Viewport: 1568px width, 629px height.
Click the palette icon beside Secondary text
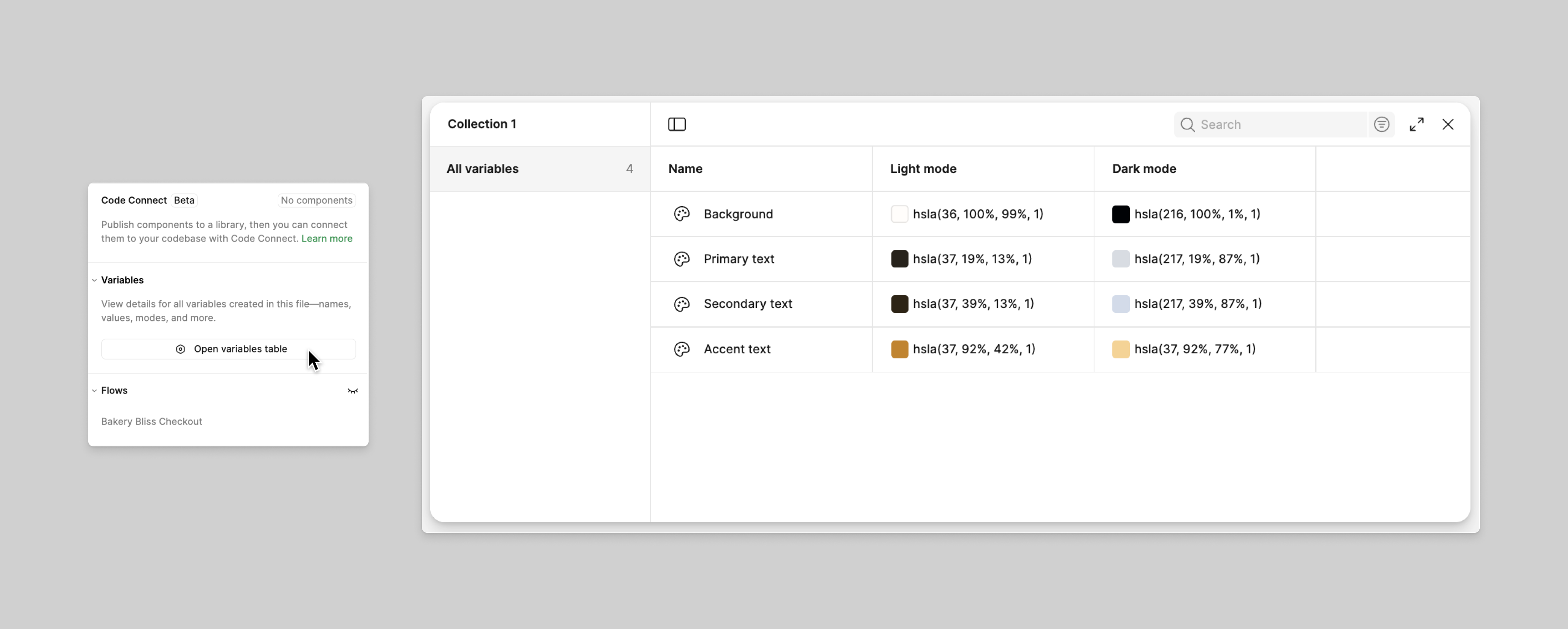tap(682, 304)
